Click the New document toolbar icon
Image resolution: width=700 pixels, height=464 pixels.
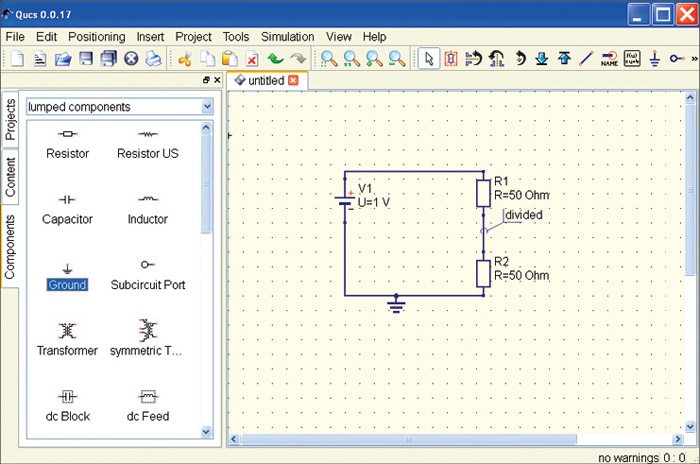click(x=16, y=59)
